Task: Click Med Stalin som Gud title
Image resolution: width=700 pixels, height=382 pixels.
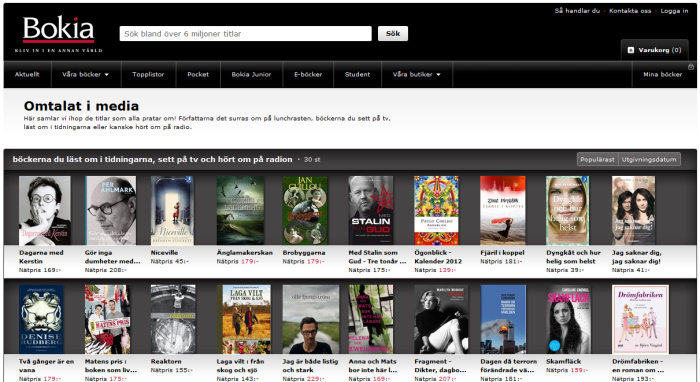Action: point(377,257)
